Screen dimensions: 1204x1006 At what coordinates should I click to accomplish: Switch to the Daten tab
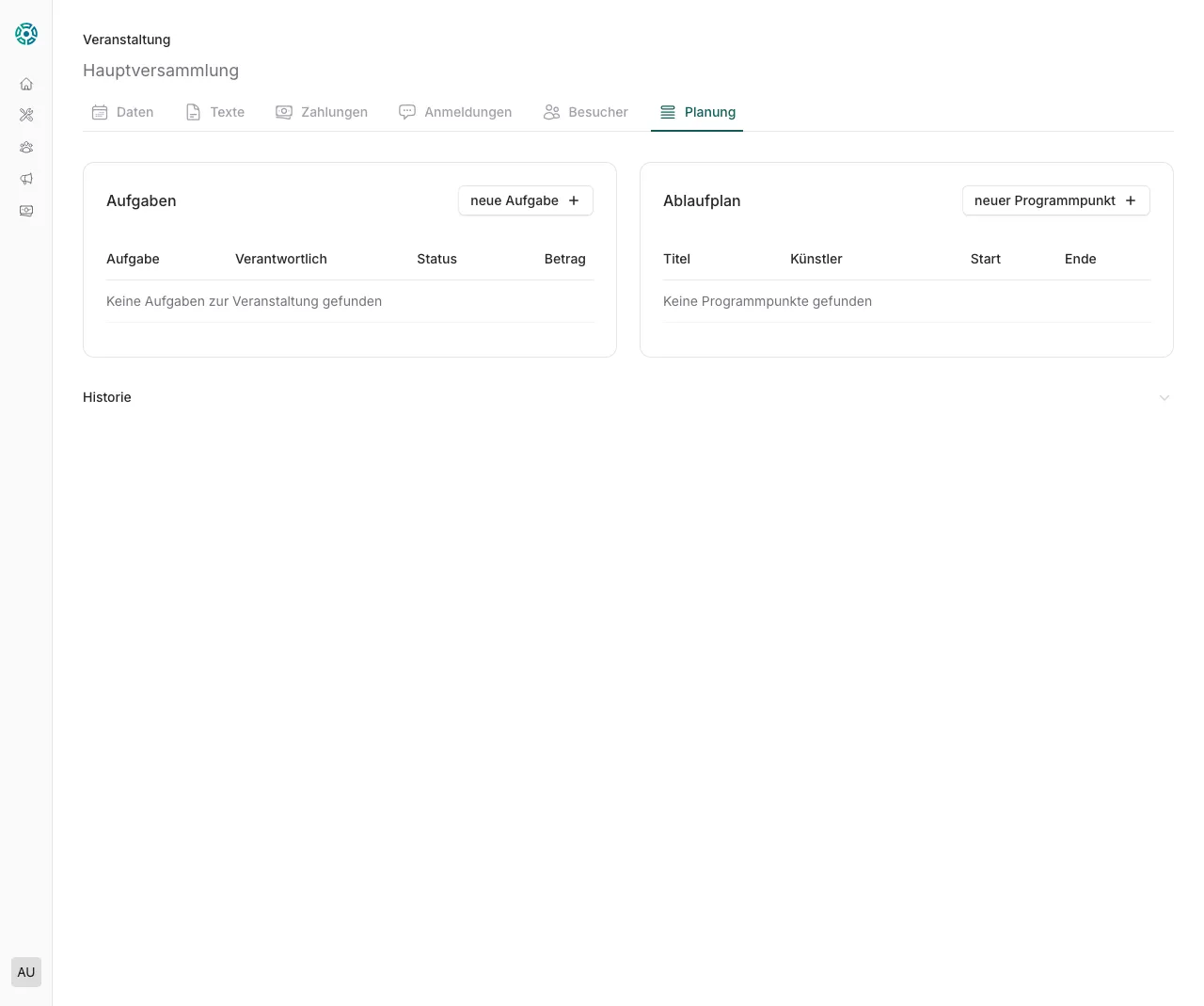click(122, 112)
